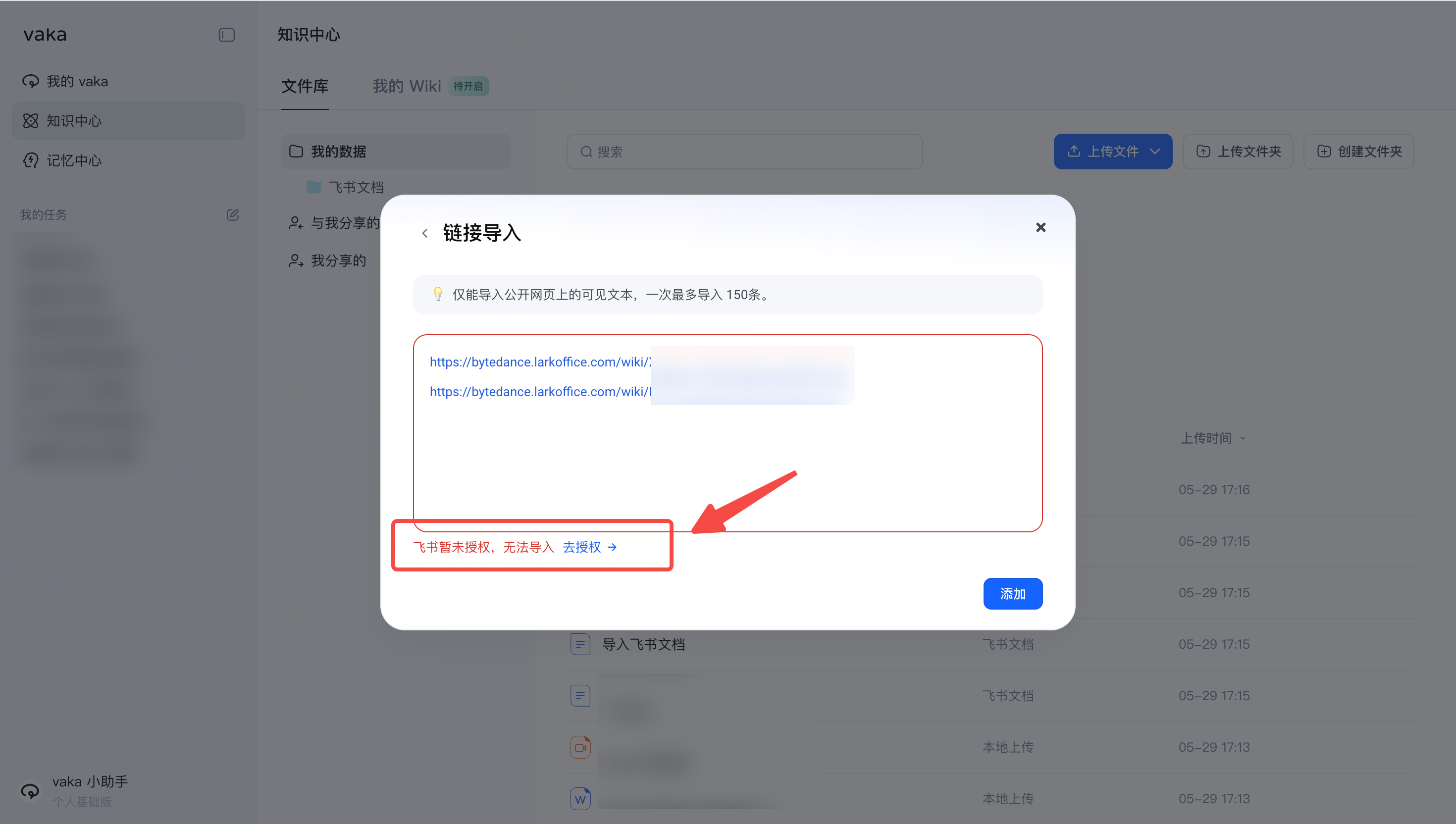Click the vaka logo text
This screenshot has height=824, width=1456.
(x=45, y=35)
